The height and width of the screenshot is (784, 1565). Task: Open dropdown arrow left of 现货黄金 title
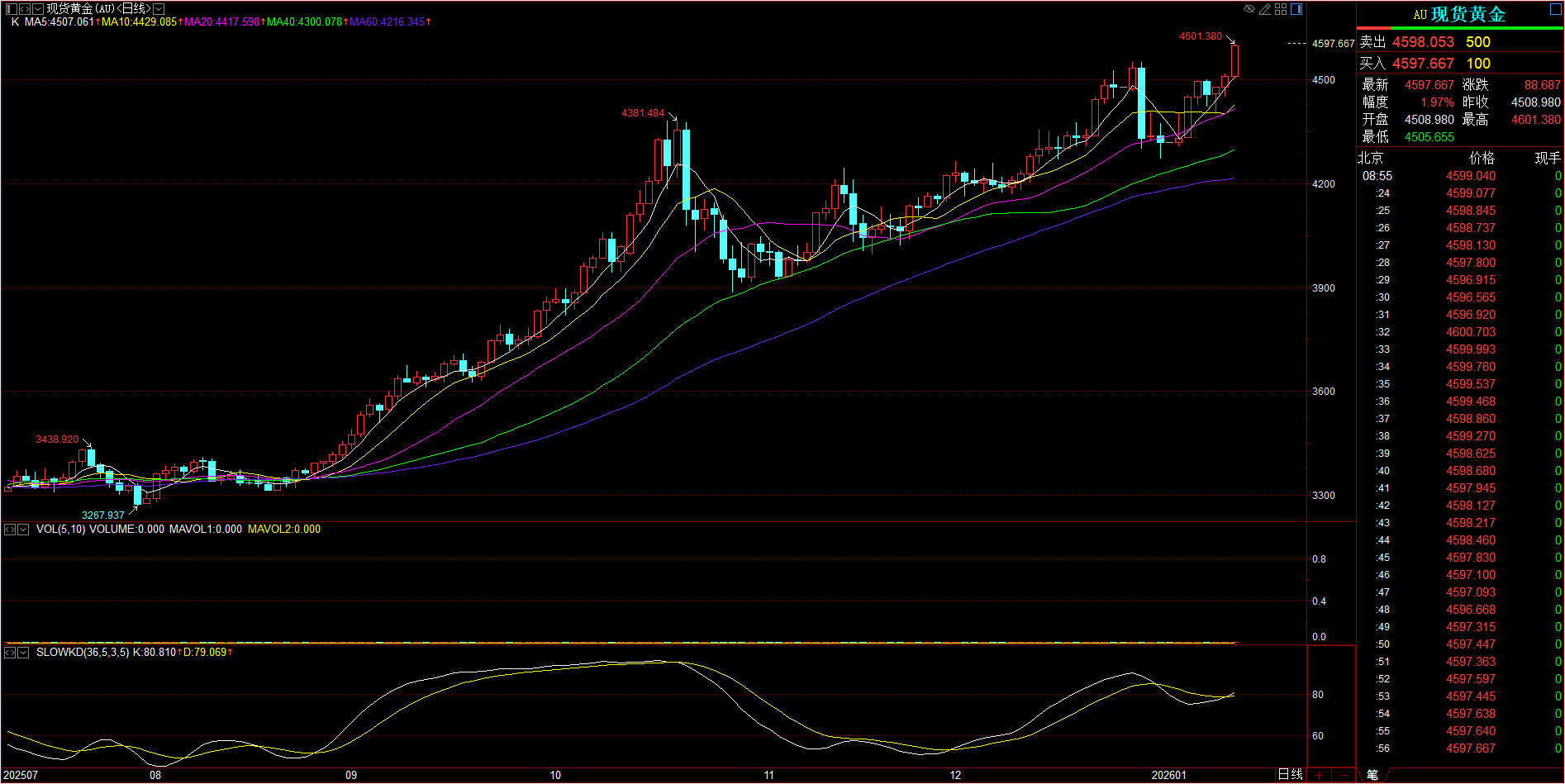click(37, 9)
